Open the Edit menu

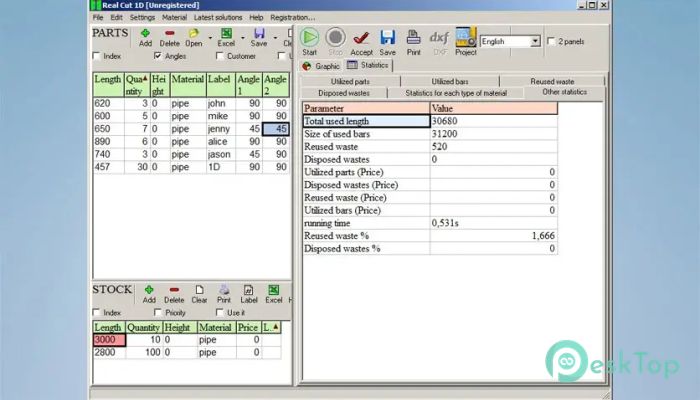point(117,17)
